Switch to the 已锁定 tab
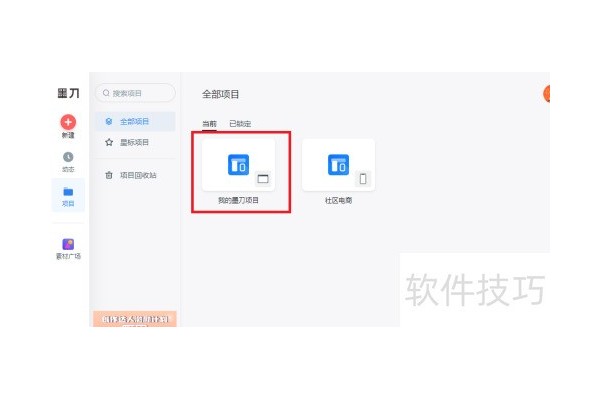This screenshot has width=600, height=400. pos(240,124)
